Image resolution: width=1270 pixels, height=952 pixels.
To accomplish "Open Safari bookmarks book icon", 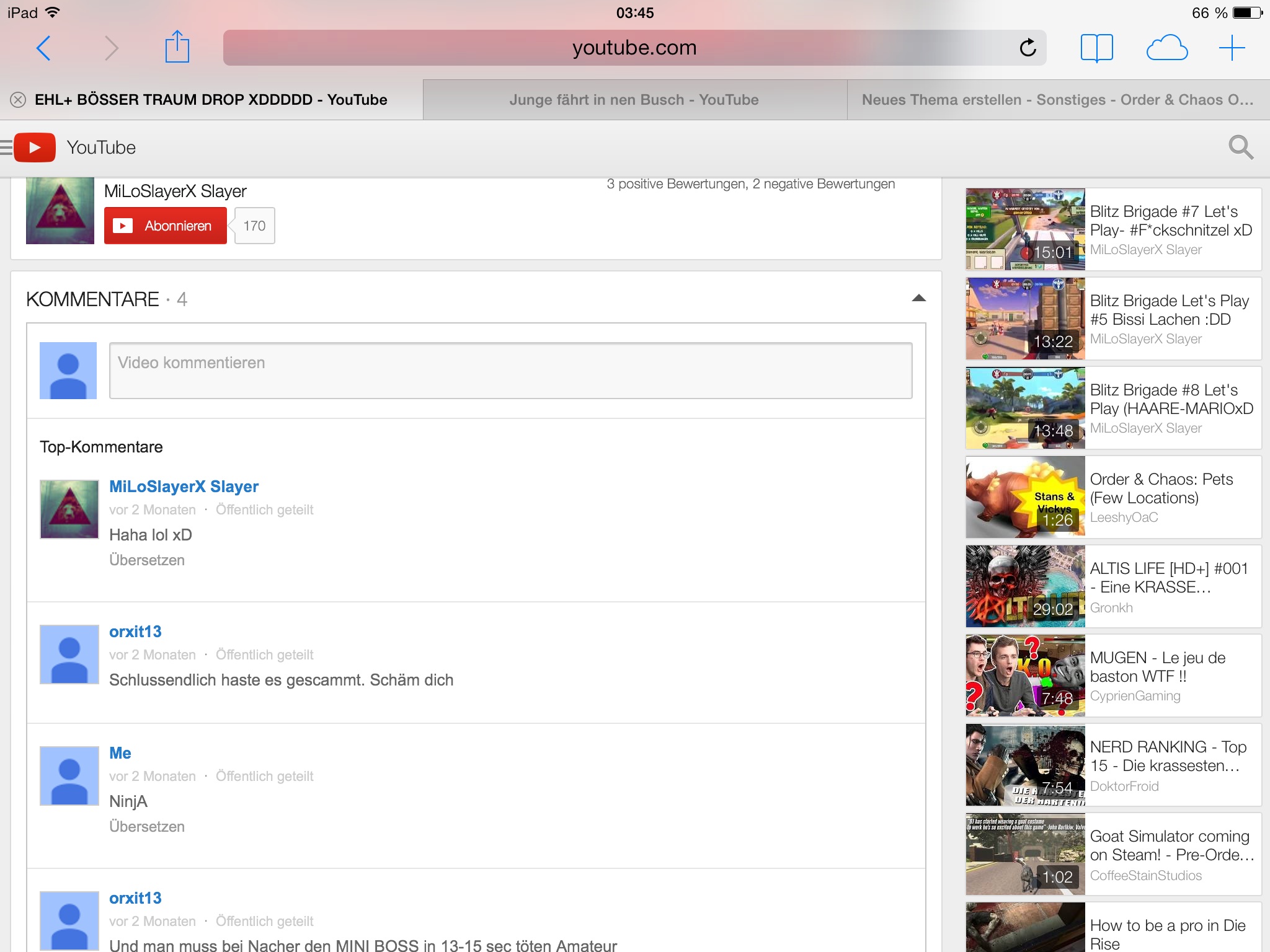I will click(1096, 48).
